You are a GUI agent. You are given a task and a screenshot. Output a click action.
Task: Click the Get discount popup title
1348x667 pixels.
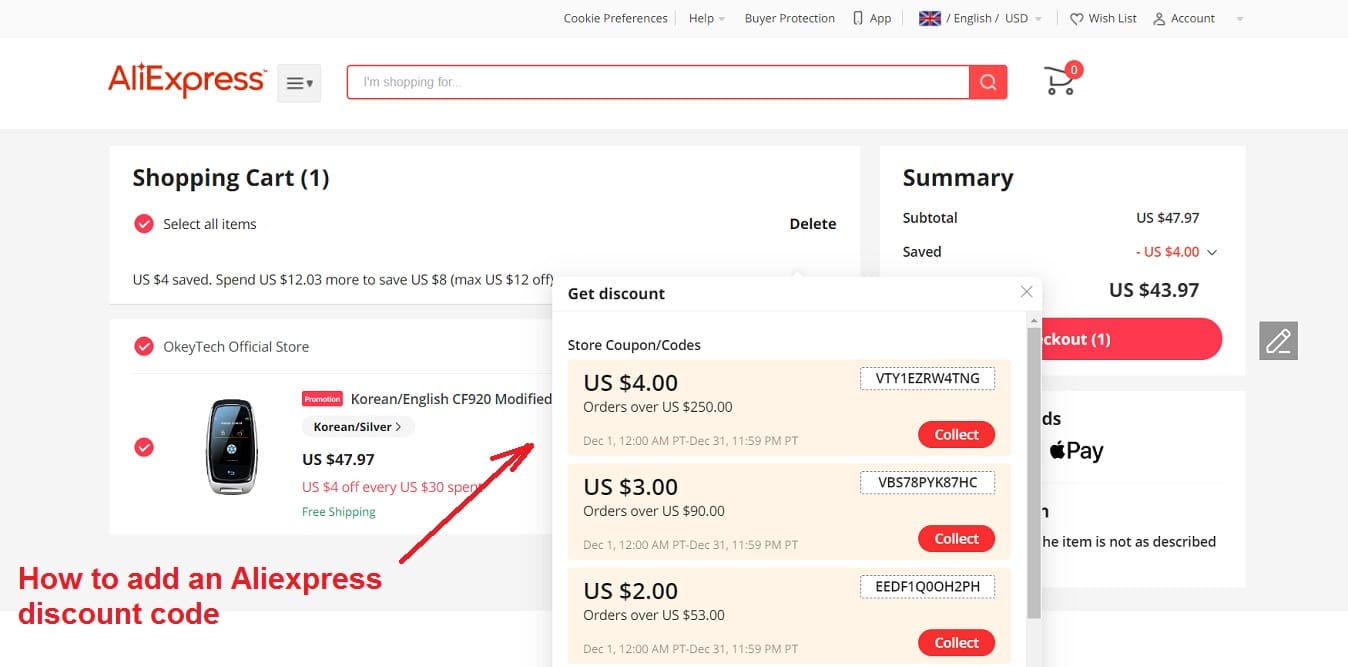coord(616,294)
